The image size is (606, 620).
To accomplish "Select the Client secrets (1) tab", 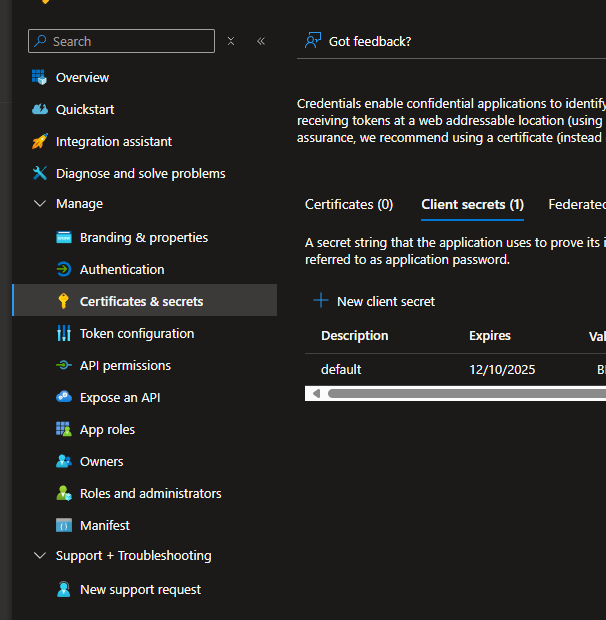I will point(472,204).
